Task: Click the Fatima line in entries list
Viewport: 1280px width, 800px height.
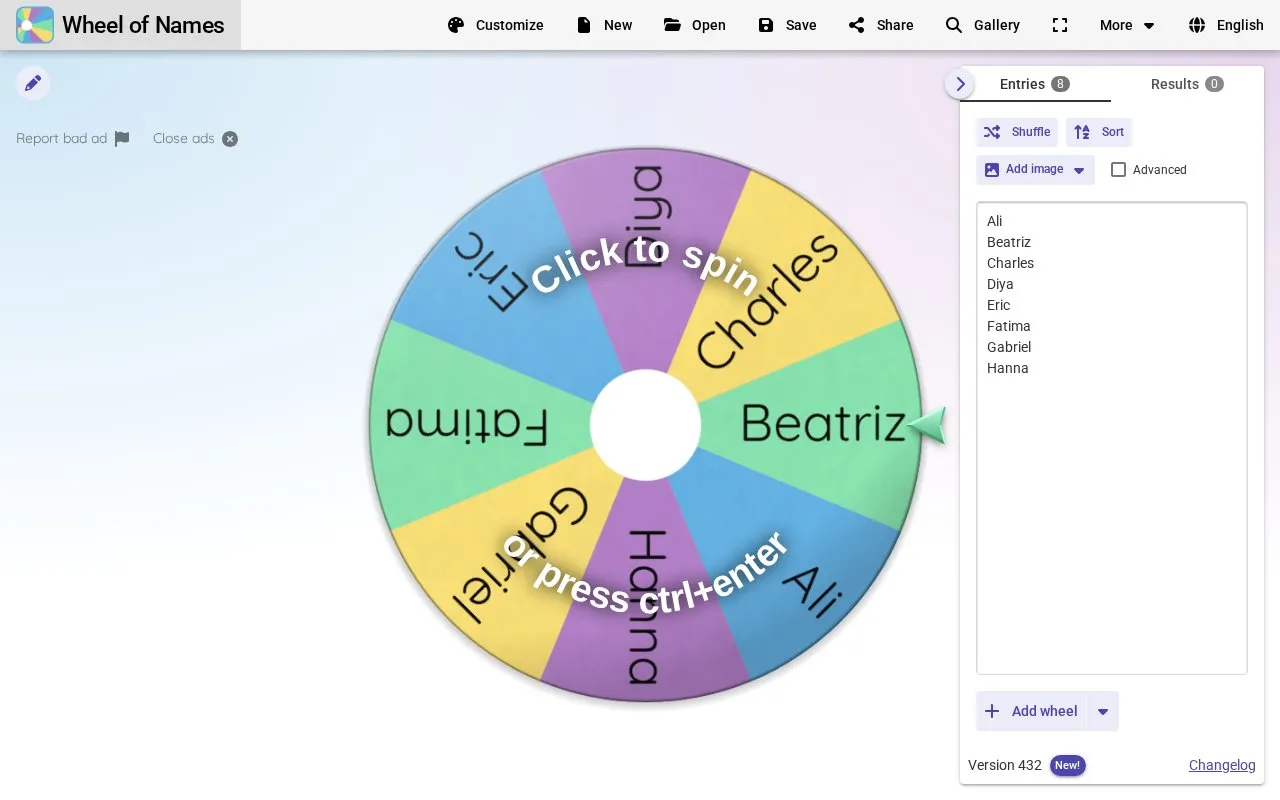Action: tap(1009, 326)
